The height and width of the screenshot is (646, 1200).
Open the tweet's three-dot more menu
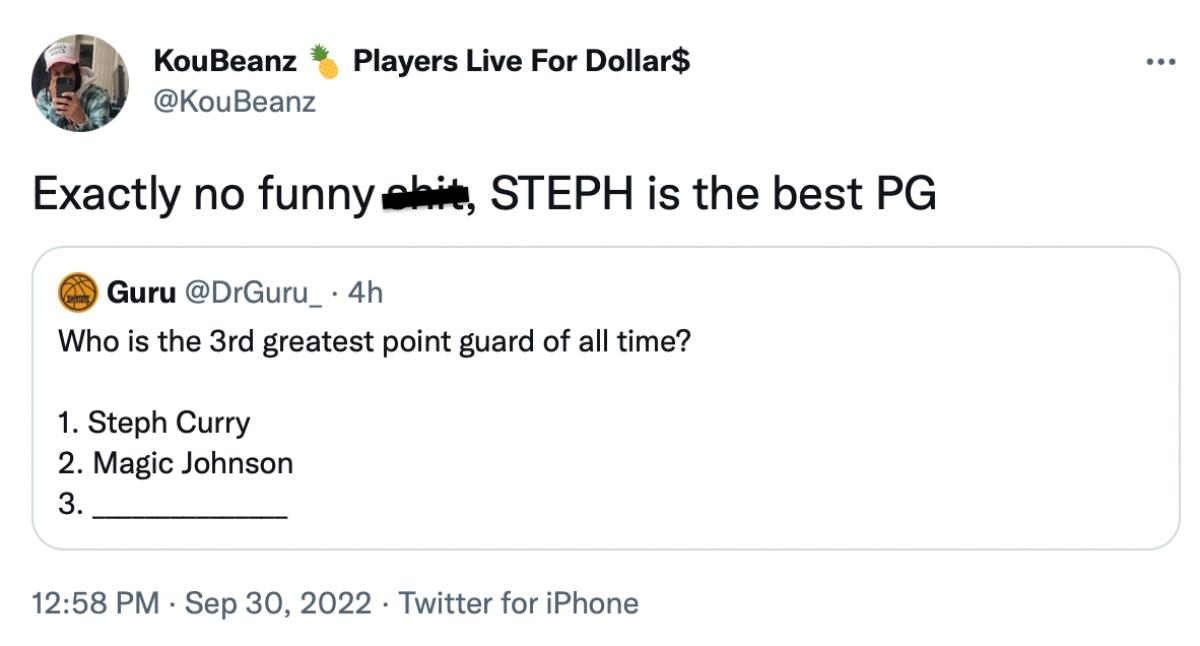(x=1161, y=62)
